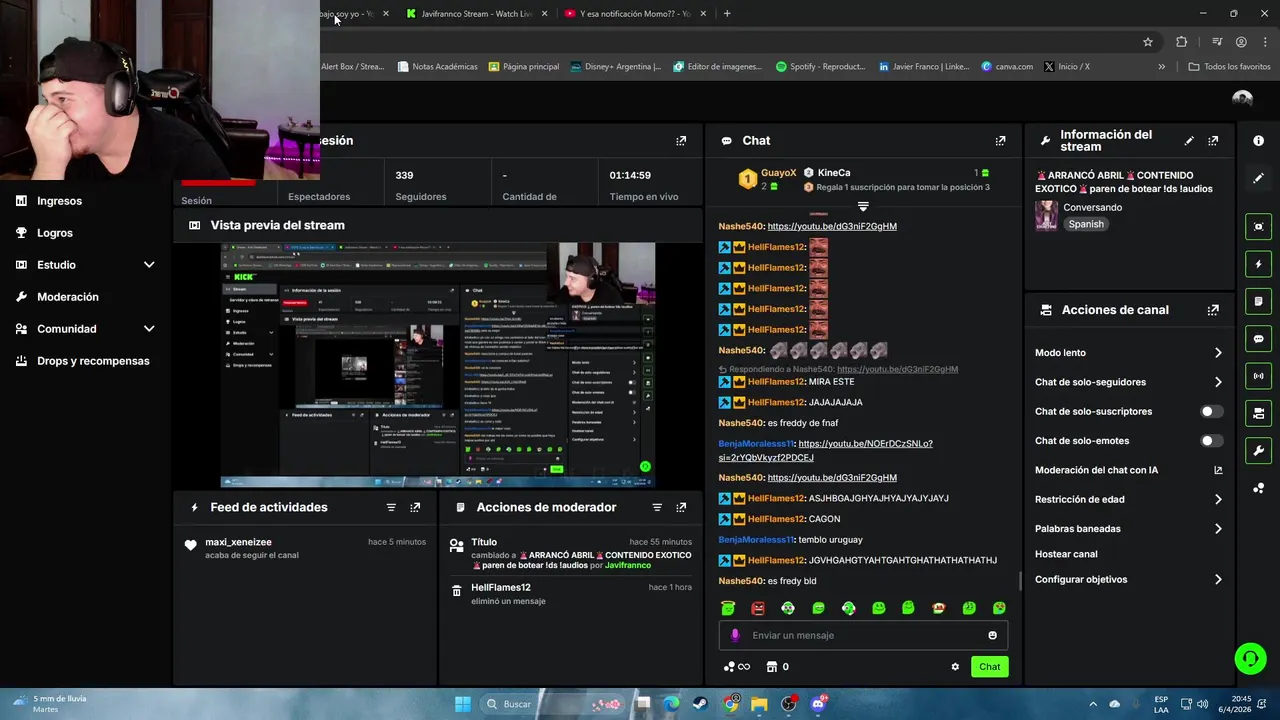This screenshot has width=1280, height=720.
Task: Toggle moderator actions document widget icon
Action: [x=1259, y=301]
